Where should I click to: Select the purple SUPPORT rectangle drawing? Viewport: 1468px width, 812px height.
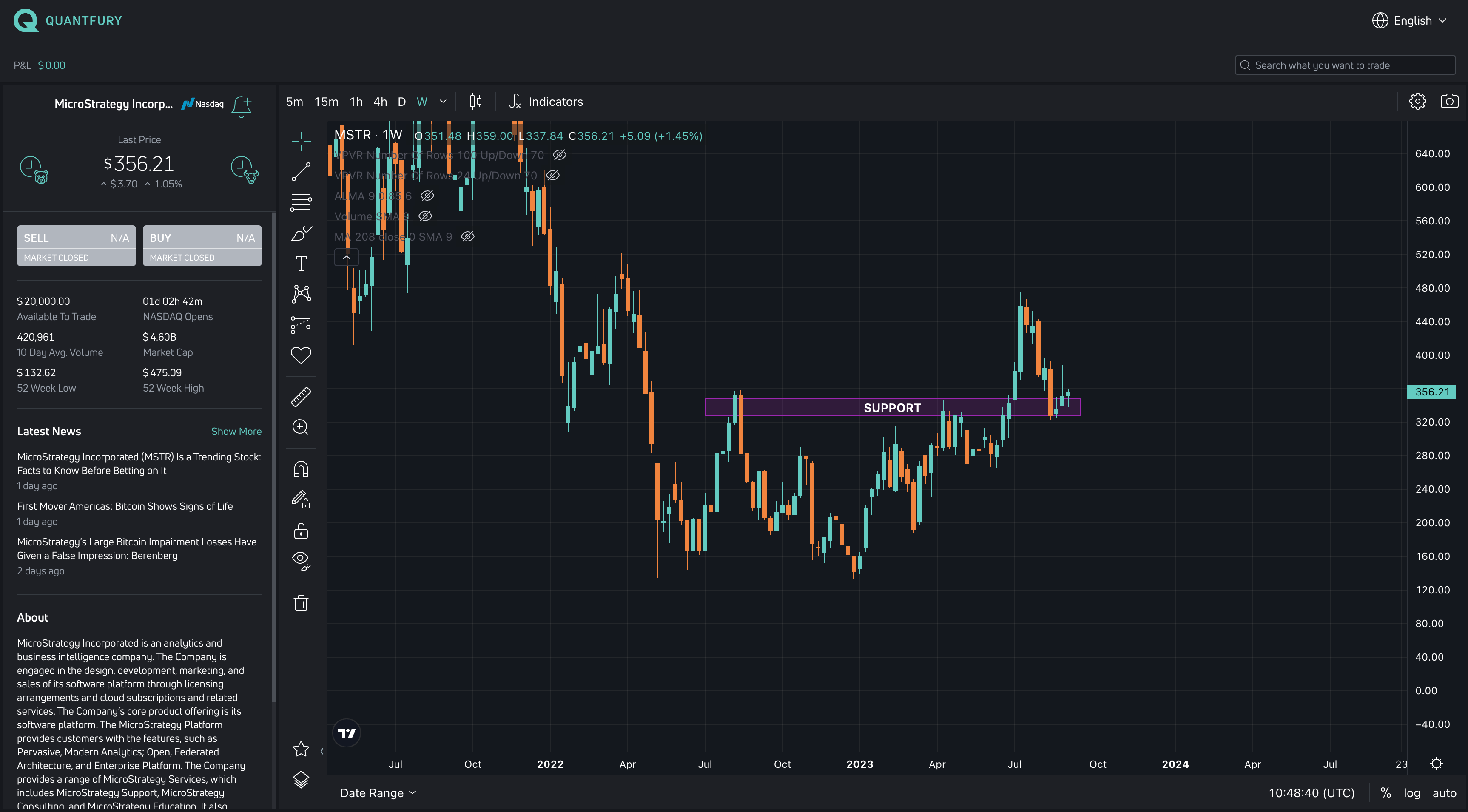pyautogui.click(x=892, y=407)
